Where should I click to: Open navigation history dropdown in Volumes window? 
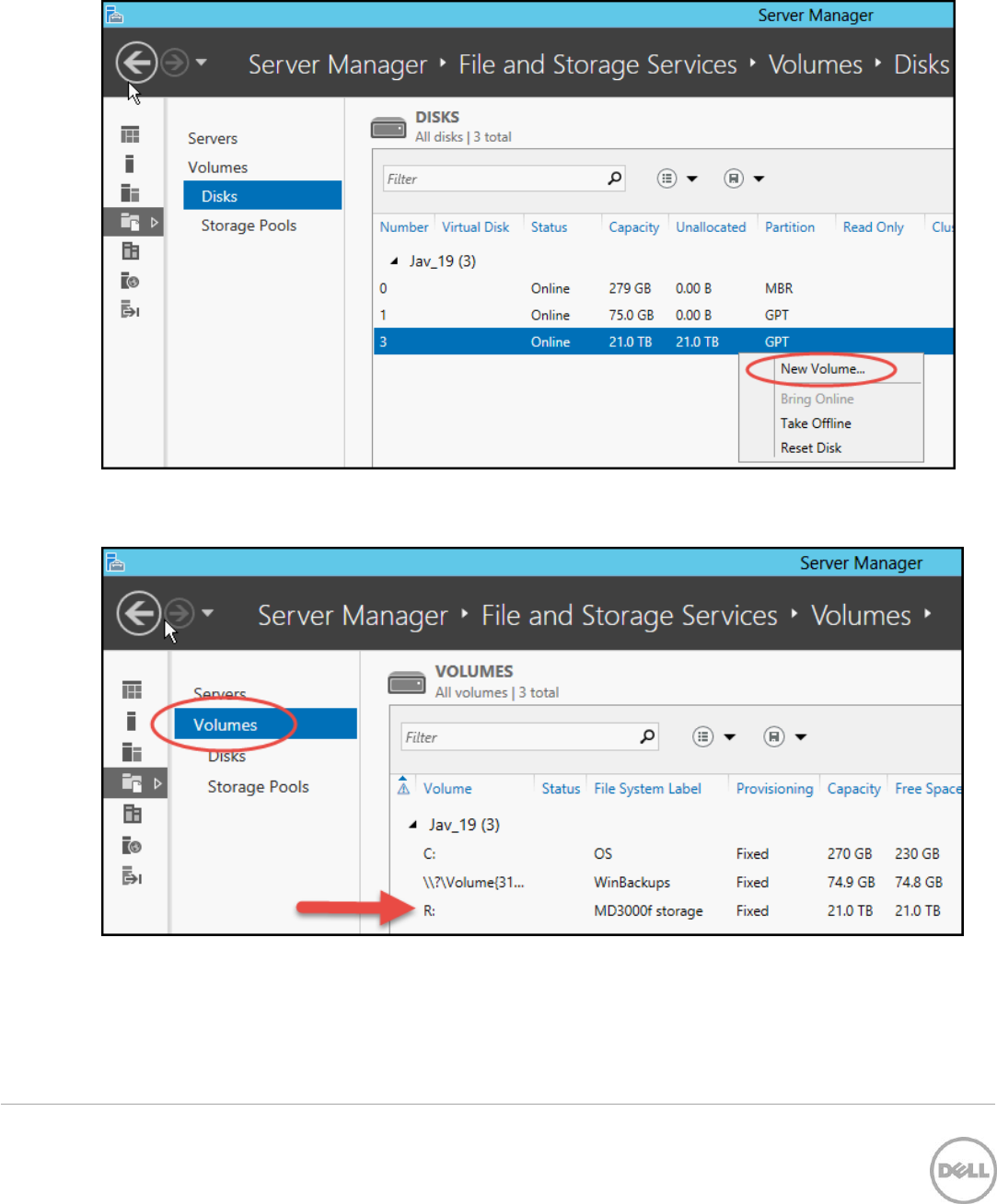(x=207, y=612)
